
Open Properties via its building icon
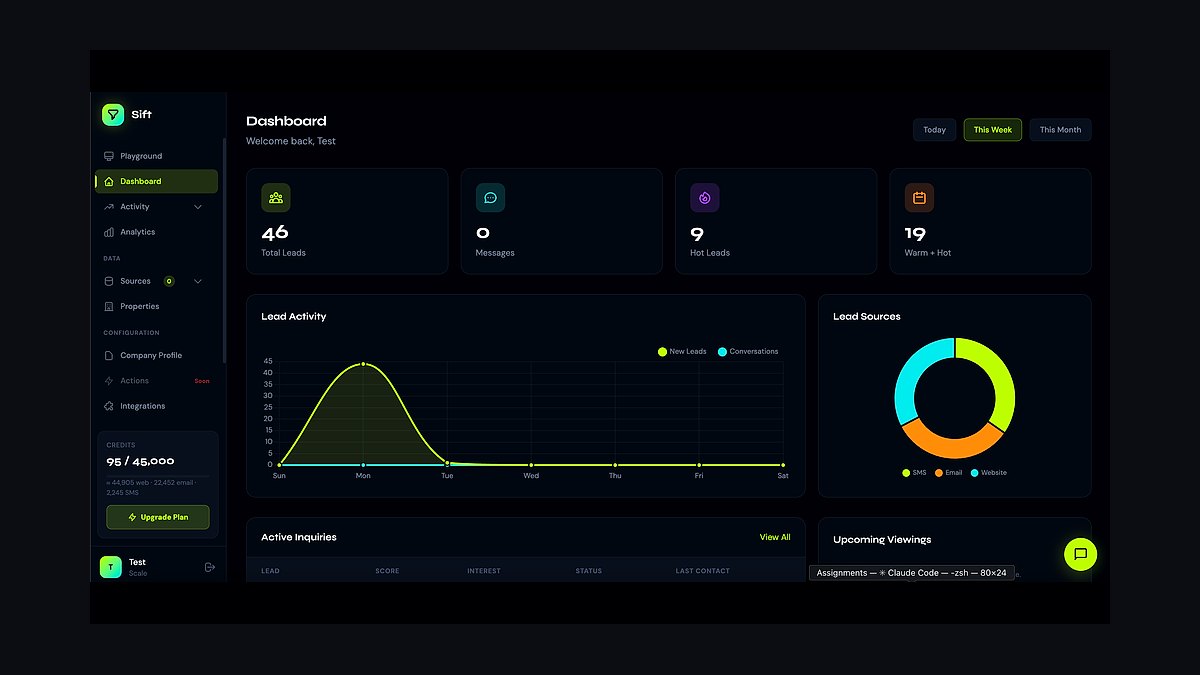coord(109,306)
